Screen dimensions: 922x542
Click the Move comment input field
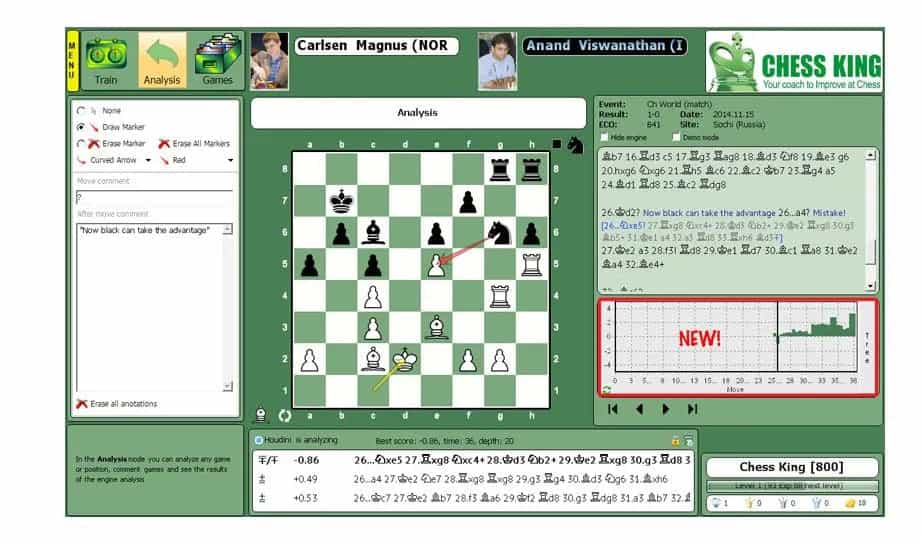pyautogui.click(x=155, y=197)
